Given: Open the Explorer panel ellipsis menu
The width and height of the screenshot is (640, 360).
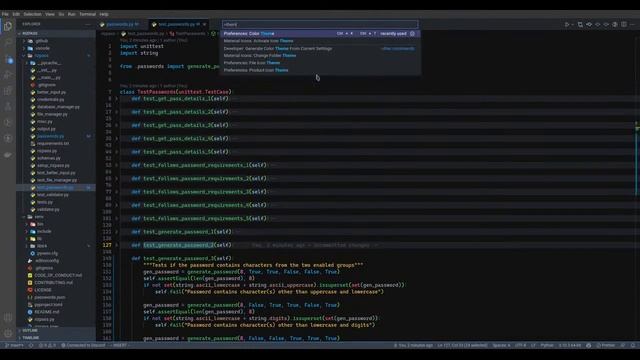Looking at the screenshot, I should 88,24.
